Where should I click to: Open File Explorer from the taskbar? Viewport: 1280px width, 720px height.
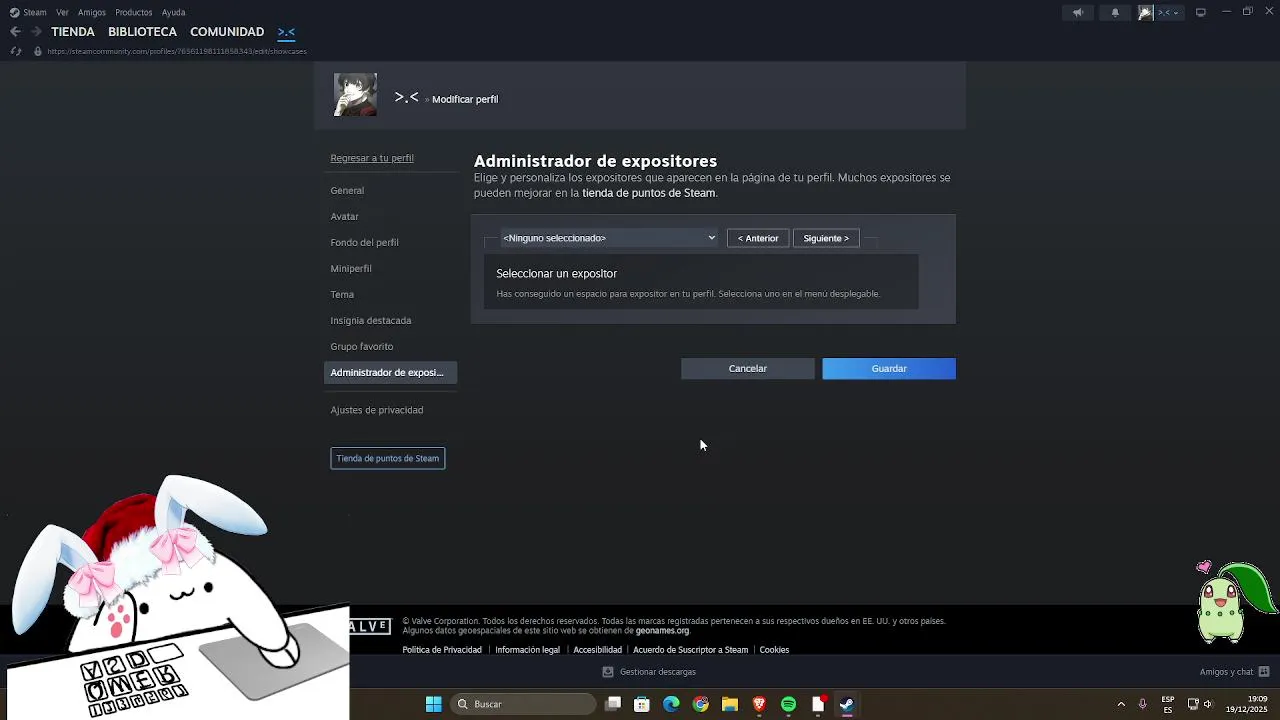pyautogui.click(x=730, y=704)
